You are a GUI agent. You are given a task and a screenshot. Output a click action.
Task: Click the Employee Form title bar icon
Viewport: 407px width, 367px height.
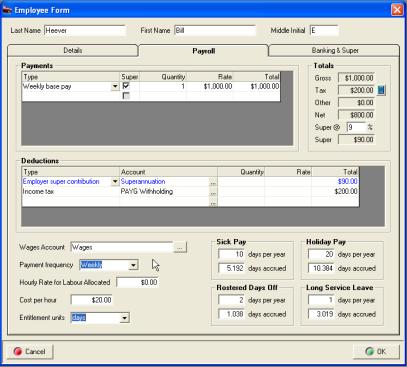click(x=7, y=10)
